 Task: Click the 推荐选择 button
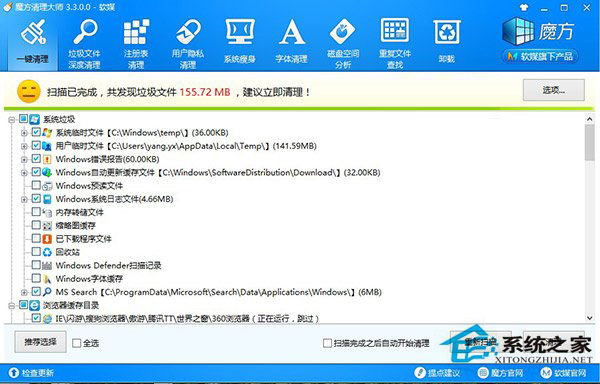[x=41, y=342]
